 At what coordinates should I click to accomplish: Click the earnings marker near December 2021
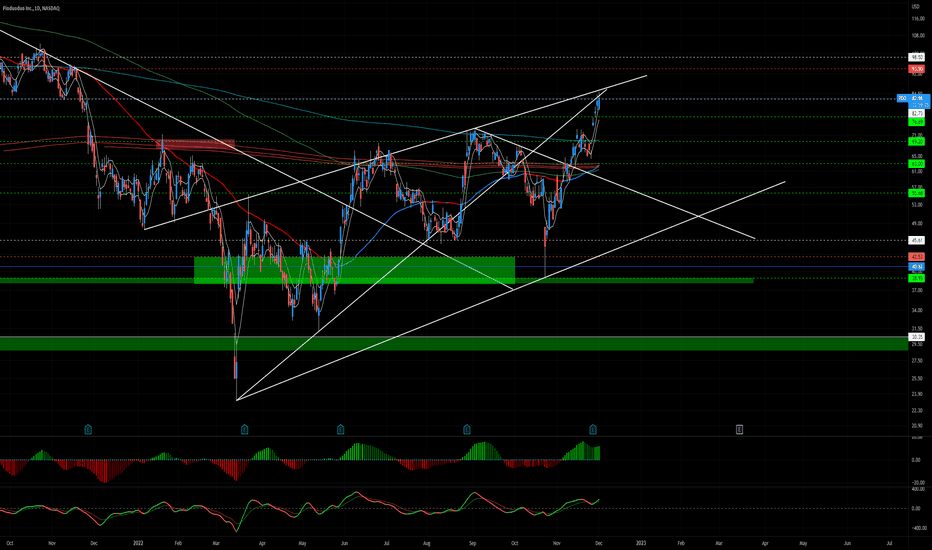click(88, 429)
